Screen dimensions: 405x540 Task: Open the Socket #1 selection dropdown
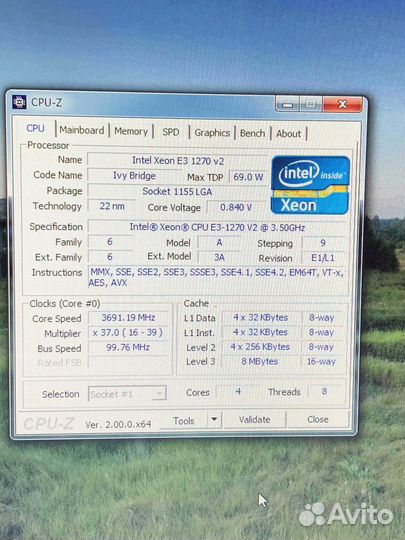127,394
